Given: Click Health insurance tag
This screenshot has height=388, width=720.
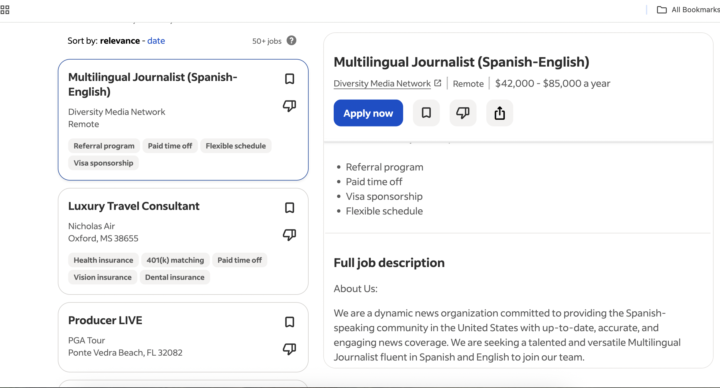Looking at the screenshot, I should [103, 260].
